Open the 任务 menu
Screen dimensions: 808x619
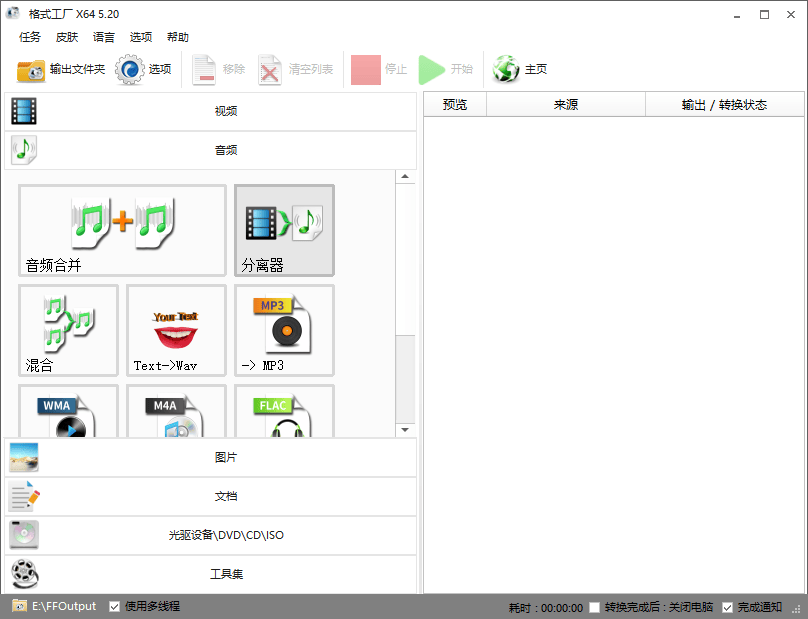(x=29, y=37)
